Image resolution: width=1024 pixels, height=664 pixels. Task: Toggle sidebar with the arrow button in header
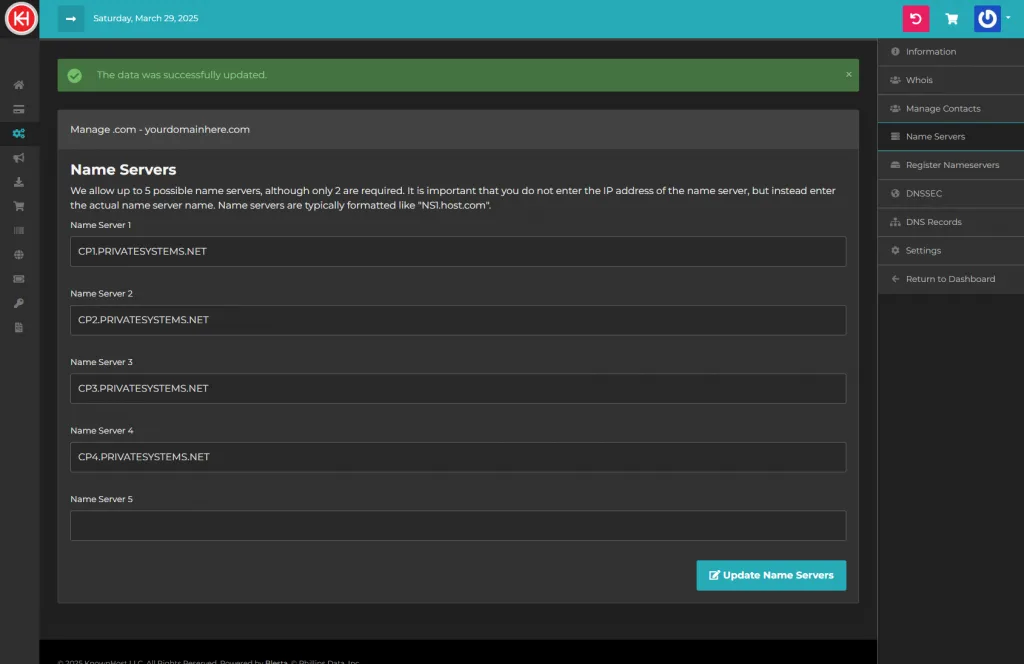(71, 18)
